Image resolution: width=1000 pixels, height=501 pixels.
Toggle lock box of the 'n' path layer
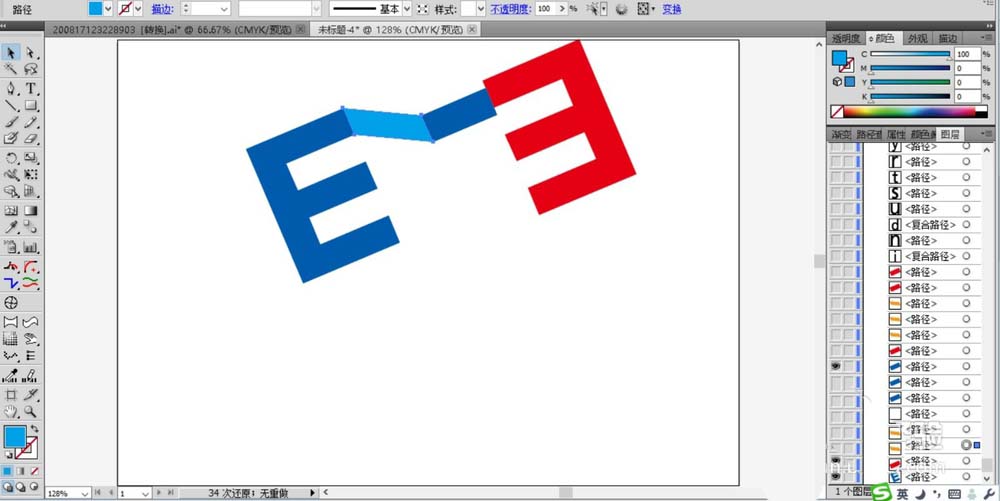click(848, 241)
